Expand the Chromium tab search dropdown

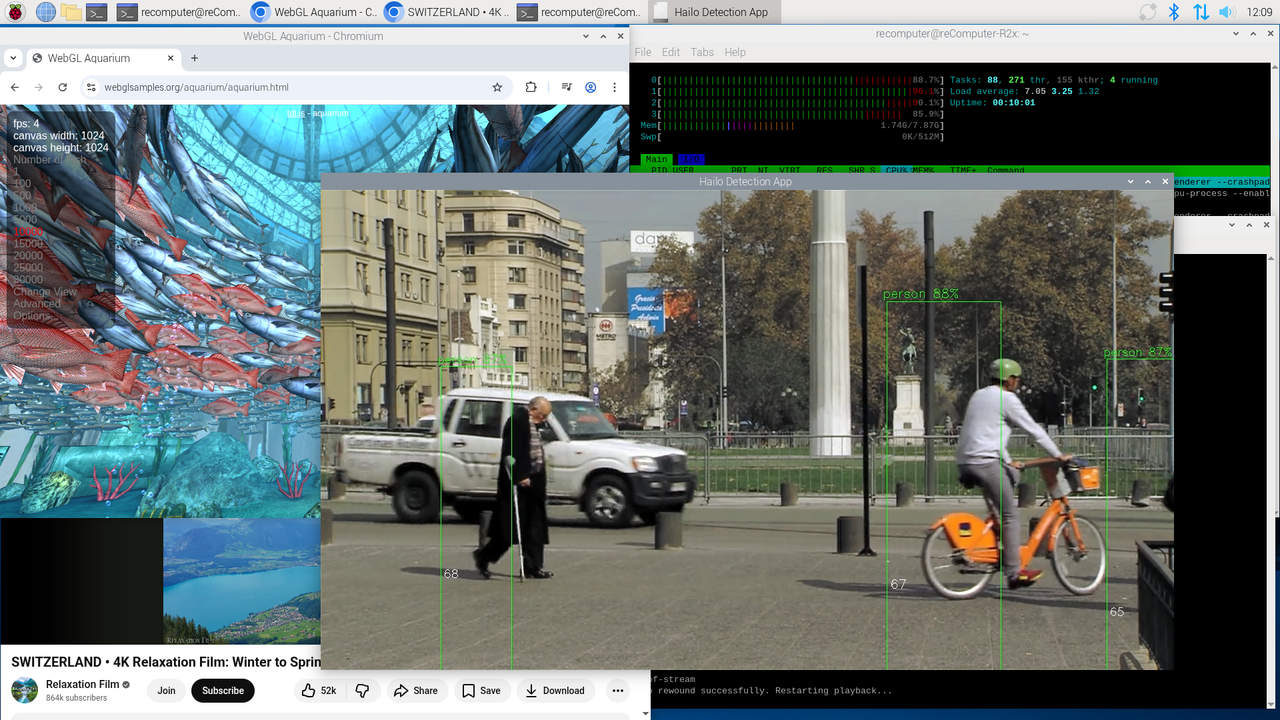[x=13, y=58]
